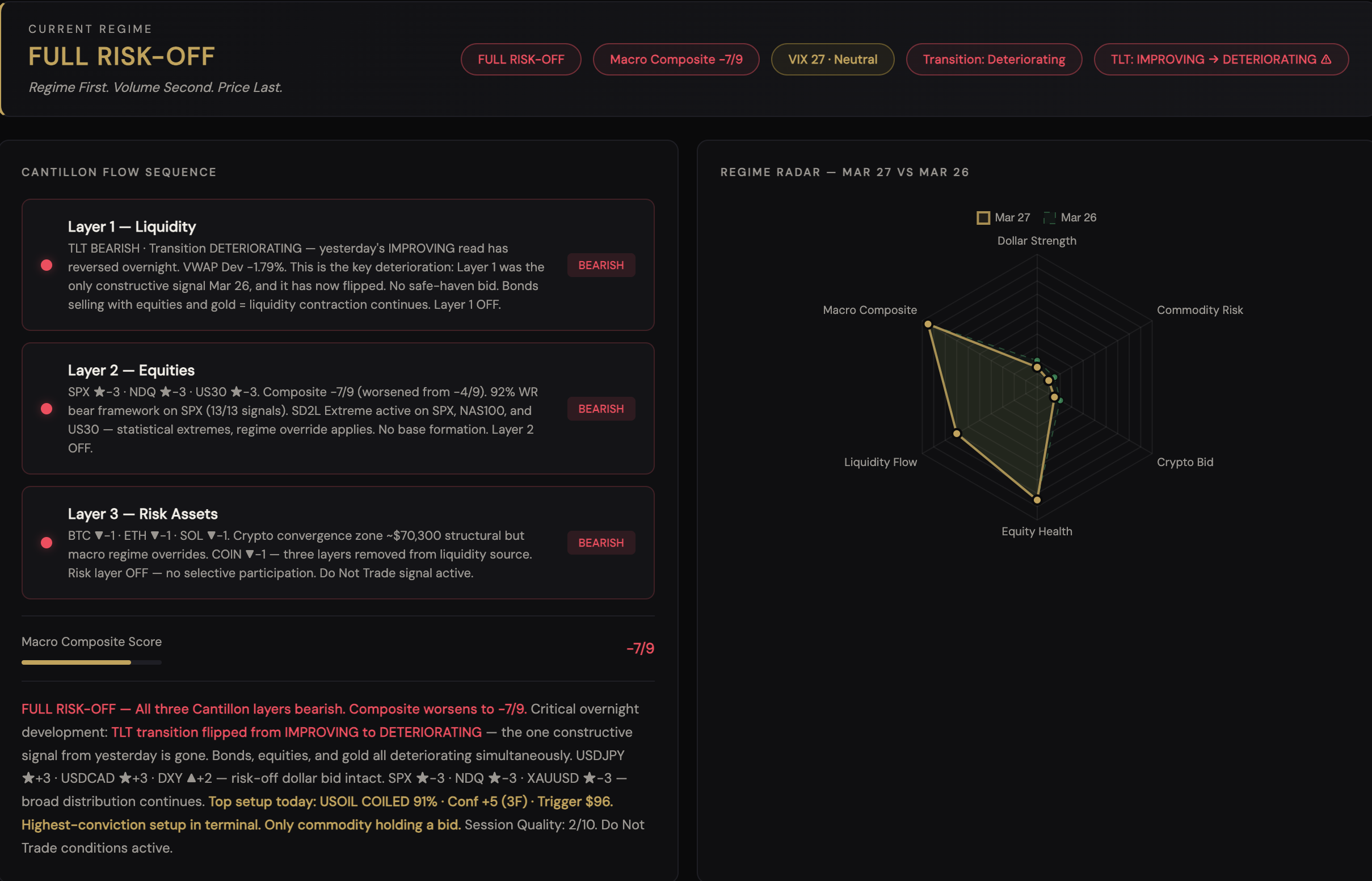
Task: Click the green square icon beside Mar 26
Action: 1050,217
